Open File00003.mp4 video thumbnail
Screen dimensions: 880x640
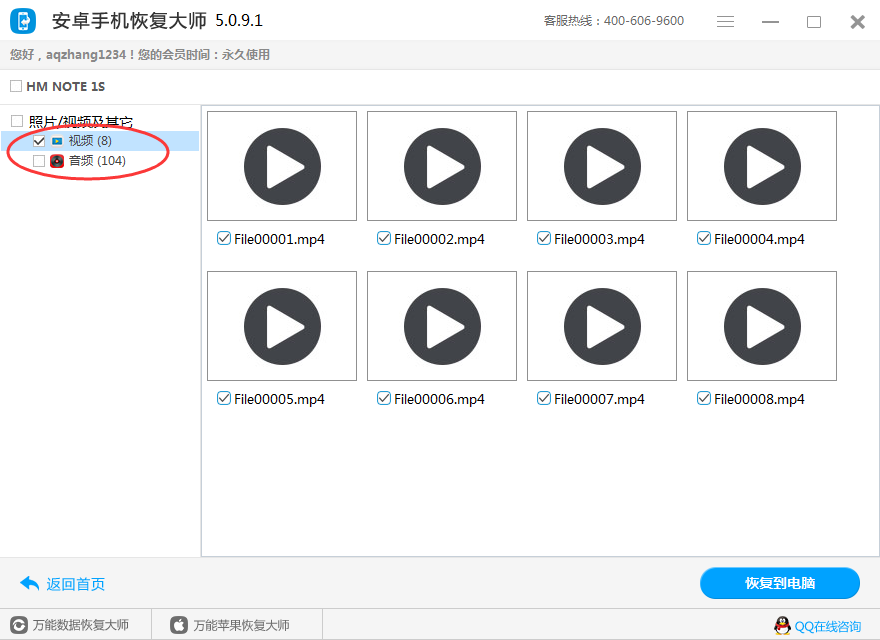(x=602, y=166)
